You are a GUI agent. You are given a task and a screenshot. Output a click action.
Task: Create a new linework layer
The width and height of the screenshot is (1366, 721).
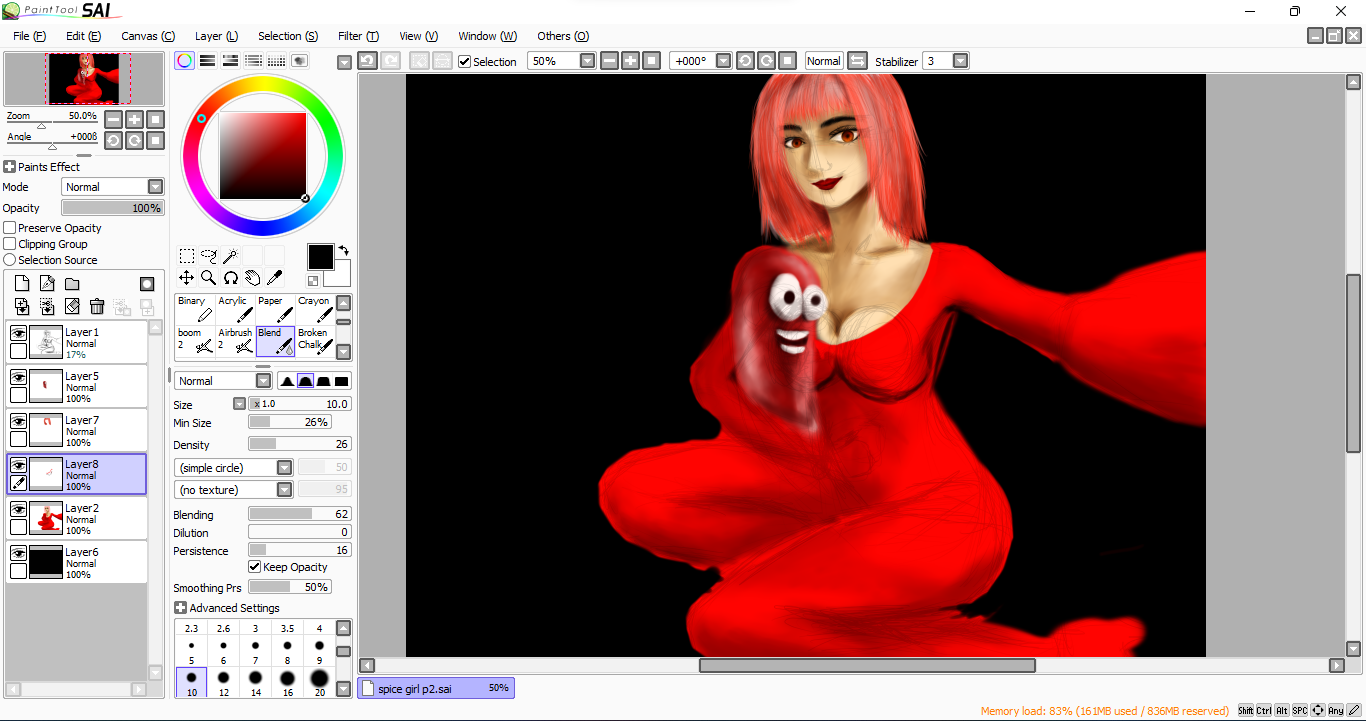47,284
